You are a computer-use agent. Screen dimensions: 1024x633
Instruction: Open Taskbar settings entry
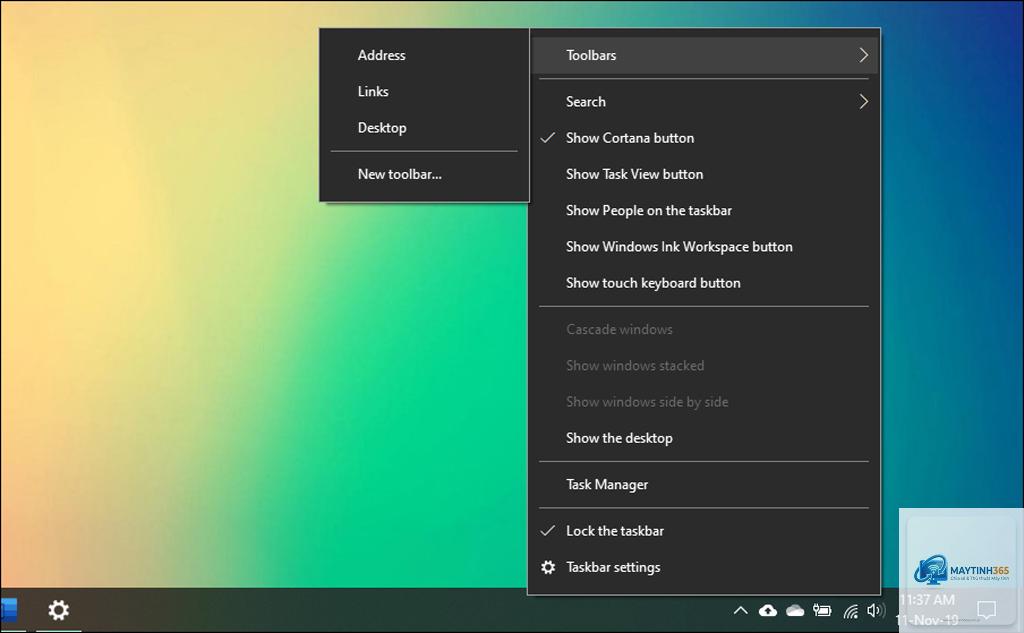[x=704, y=567]
